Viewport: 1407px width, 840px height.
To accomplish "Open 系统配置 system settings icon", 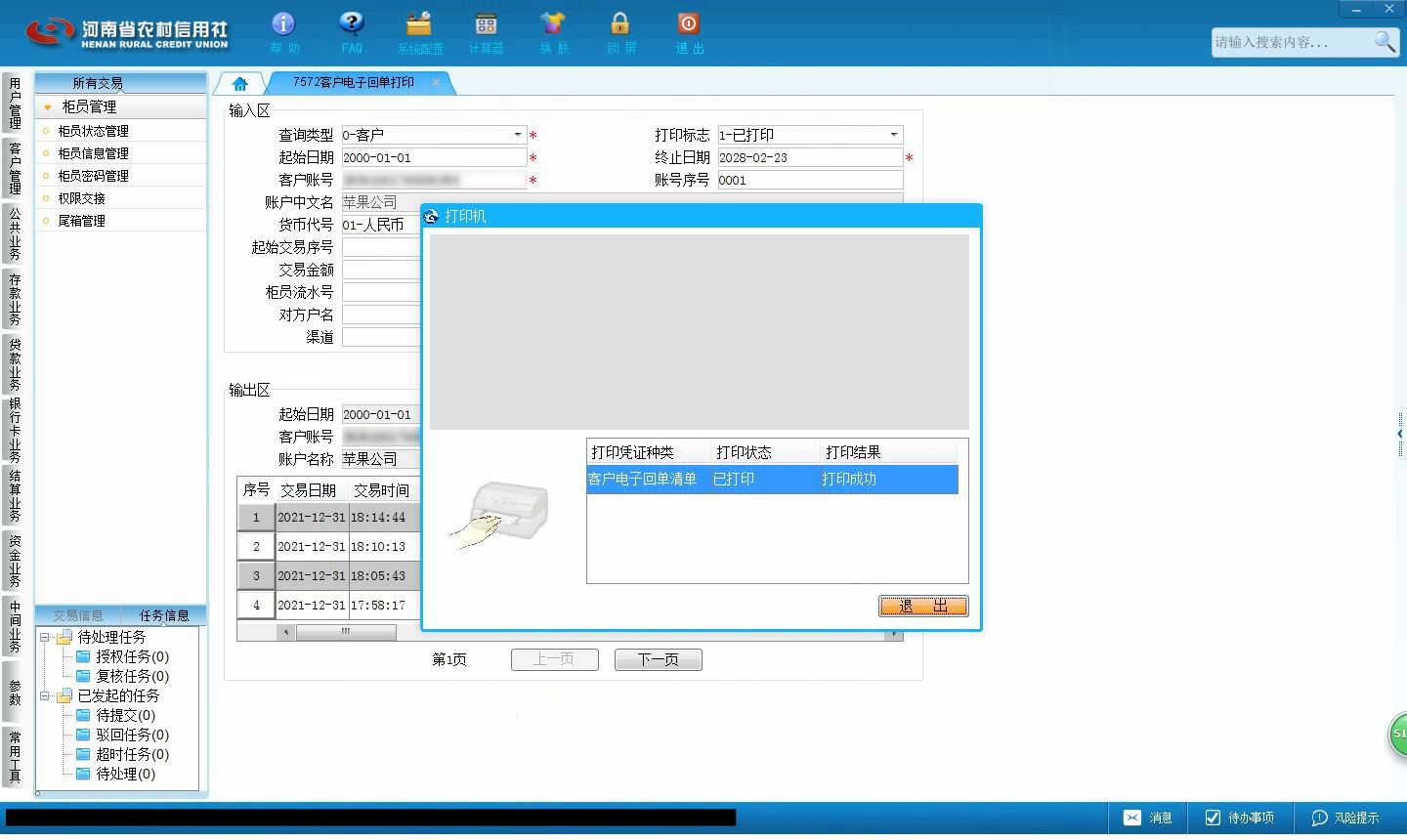I will click(419, 32).
